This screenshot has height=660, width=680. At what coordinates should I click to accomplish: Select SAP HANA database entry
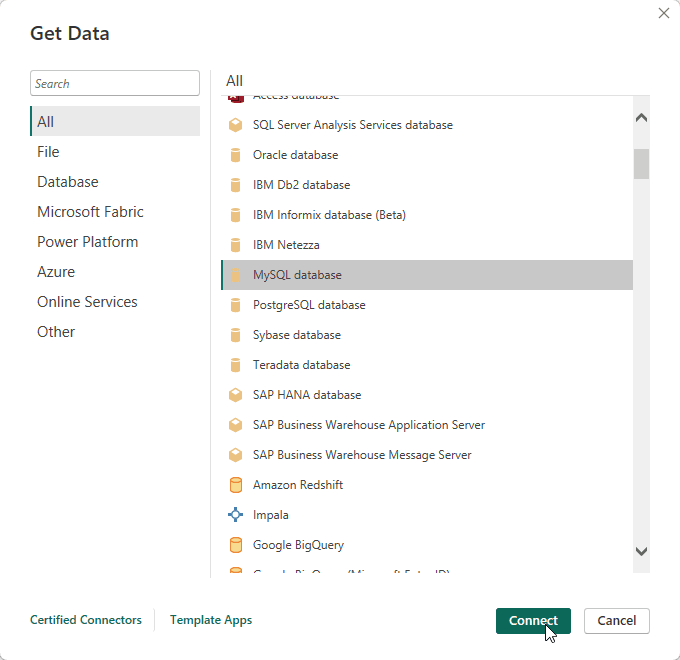[x=427, y=395]
